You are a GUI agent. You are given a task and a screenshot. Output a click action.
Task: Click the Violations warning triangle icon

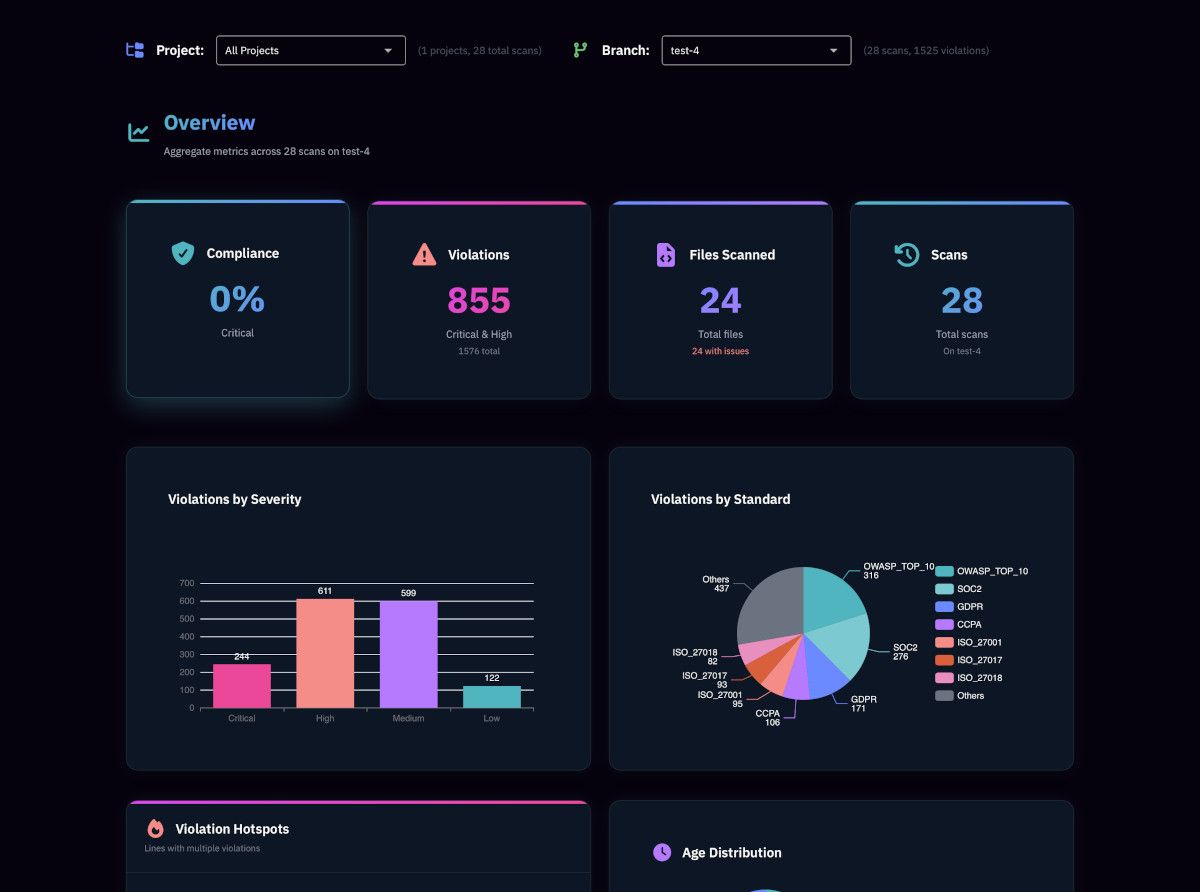(424, 254)
